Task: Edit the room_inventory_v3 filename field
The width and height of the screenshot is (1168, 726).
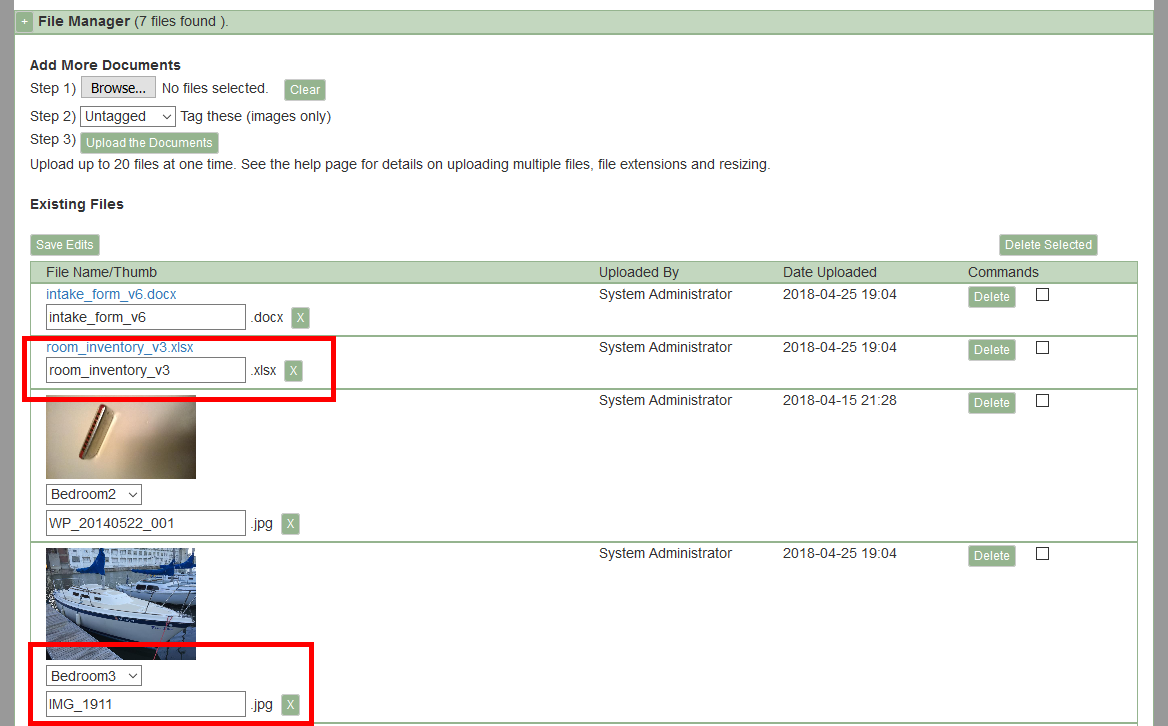Action: tap(146, 370)
